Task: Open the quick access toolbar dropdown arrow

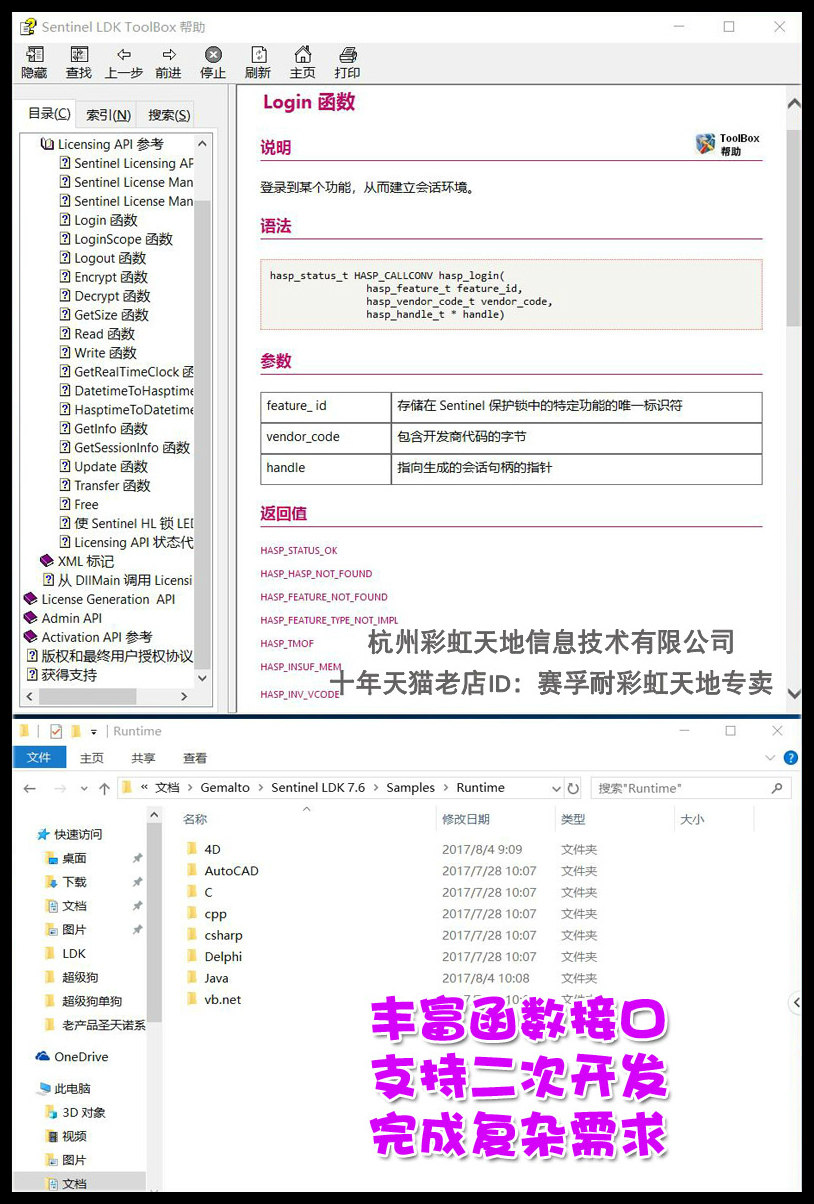Action: 94,731
